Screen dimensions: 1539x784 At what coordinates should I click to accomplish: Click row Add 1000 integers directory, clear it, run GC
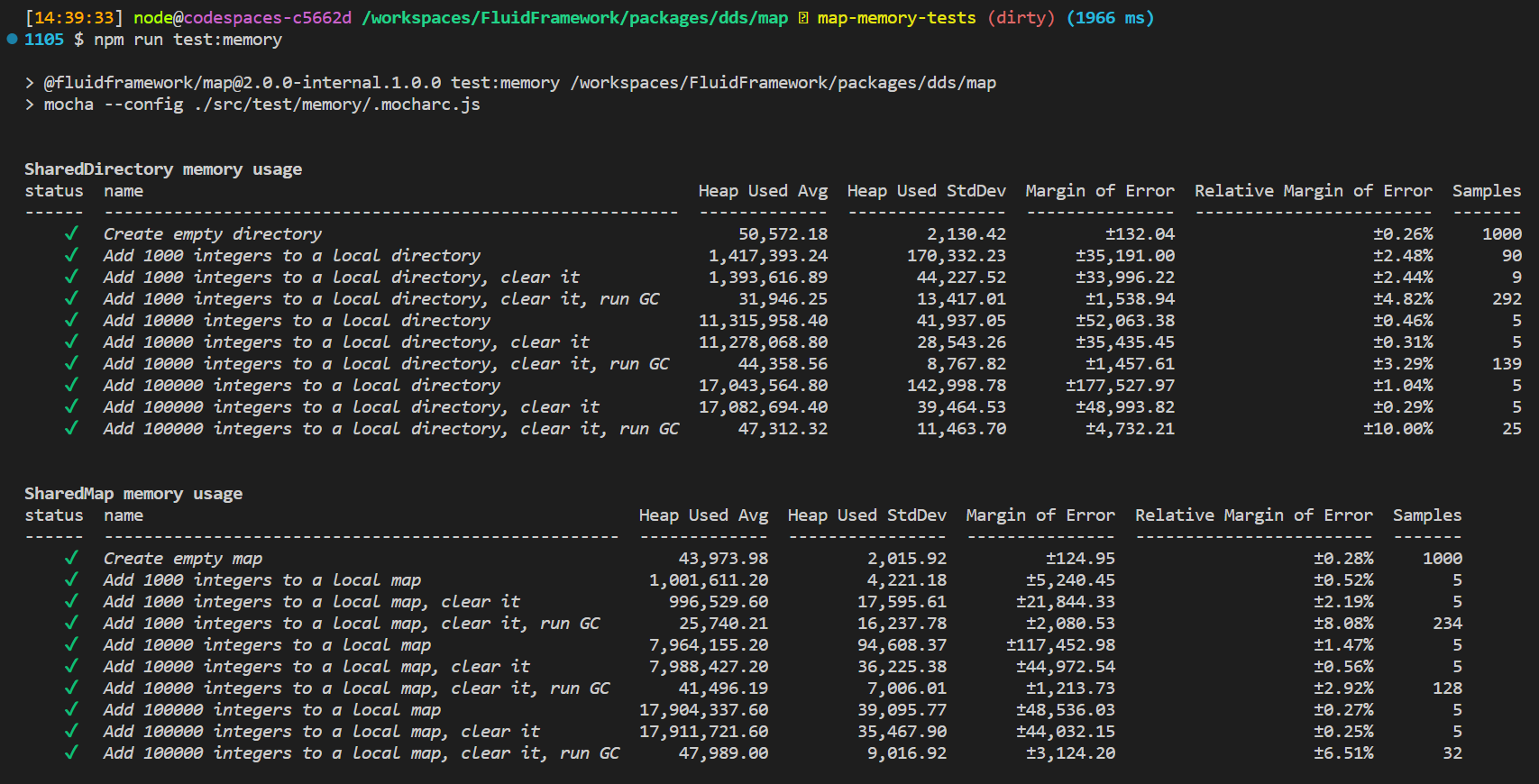[x=773, y=299]
